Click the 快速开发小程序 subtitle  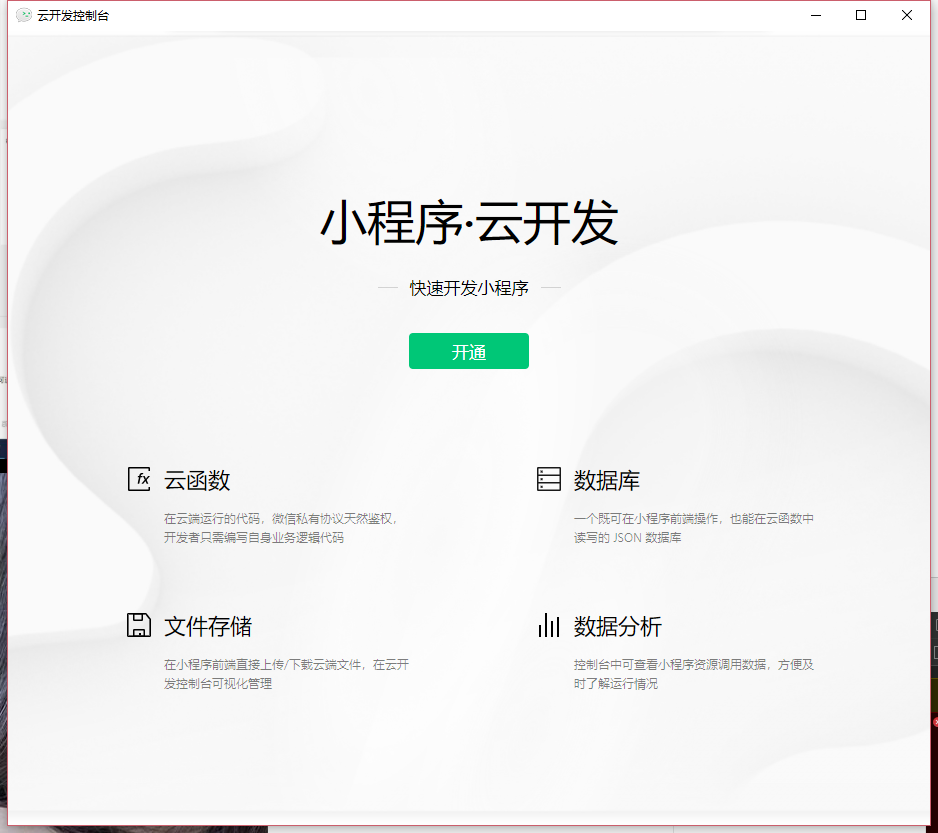[469, 288]
